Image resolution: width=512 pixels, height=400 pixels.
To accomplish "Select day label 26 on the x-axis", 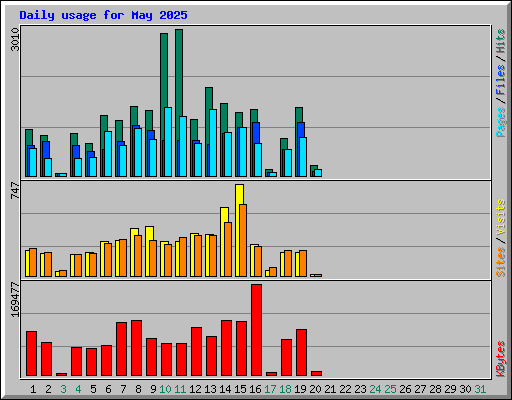I will [x=405, y=389].
